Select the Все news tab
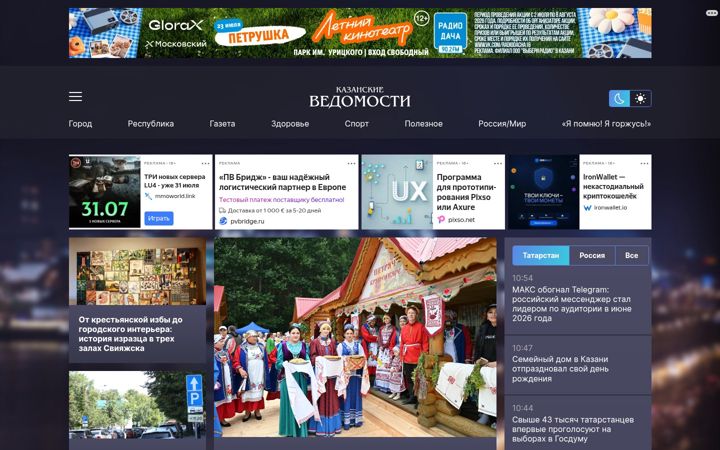The height and width of the screenshot is (450, 720). (631, 255)
